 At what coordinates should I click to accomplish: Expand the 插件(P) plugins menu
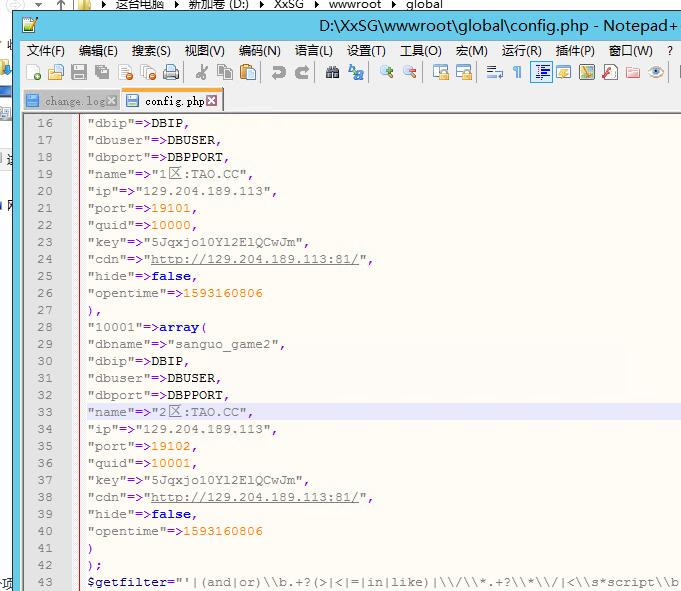575,50
